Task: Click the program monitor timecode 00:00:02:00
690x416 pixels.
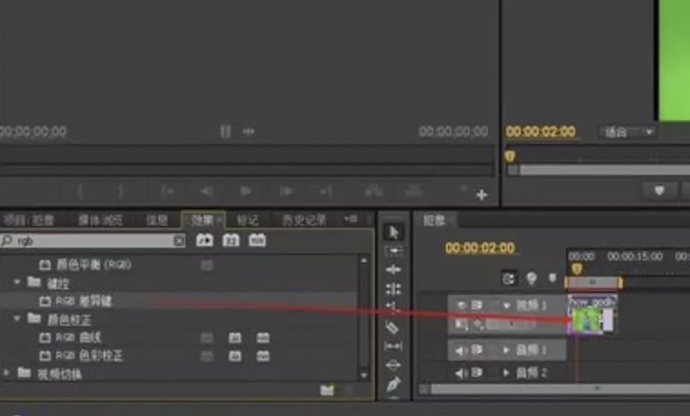Action: (x=540, y=132)
